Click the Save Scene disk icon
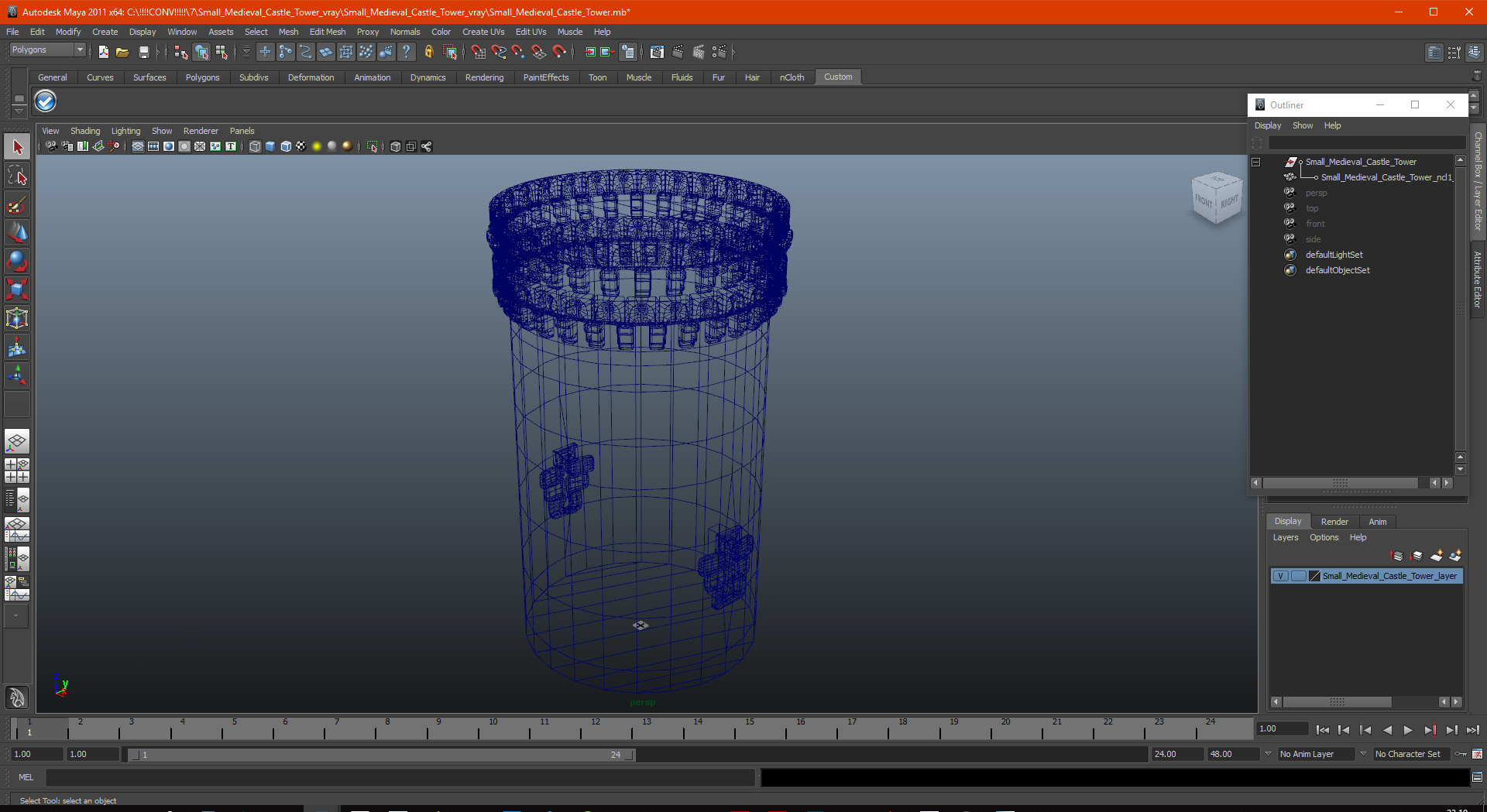Image resolution: width=1487 pixels, height=812 pixels. point(143,52)
